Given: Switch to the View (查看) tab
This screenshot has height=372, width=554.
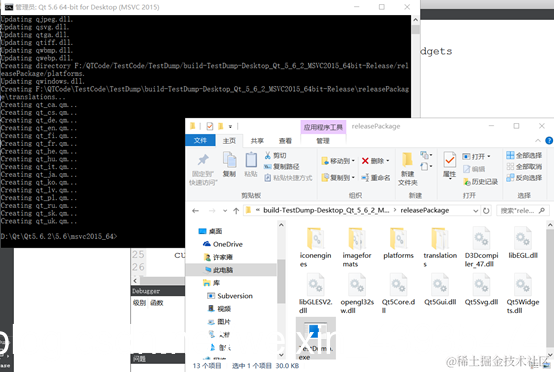Looking at the screenshot, I should point(285,141).
